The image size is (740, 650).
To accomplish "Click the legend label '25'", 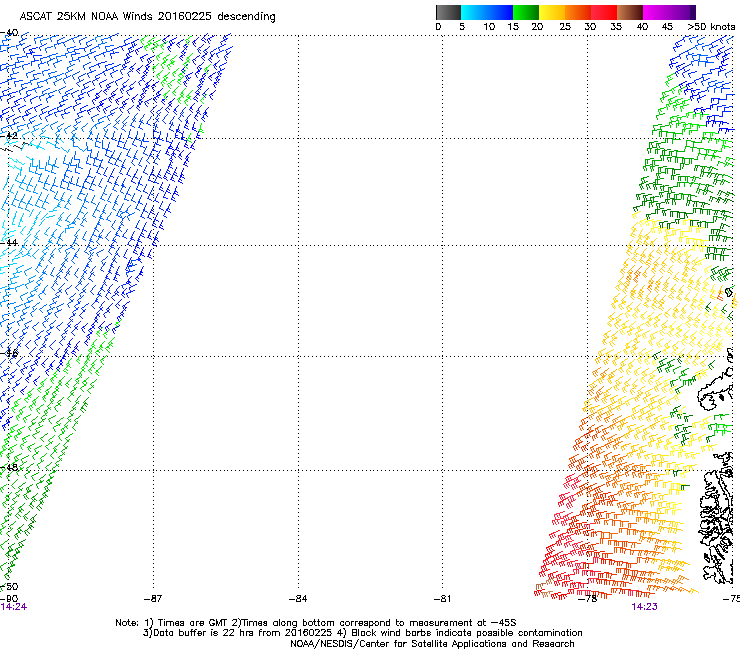I will [565, 27].
